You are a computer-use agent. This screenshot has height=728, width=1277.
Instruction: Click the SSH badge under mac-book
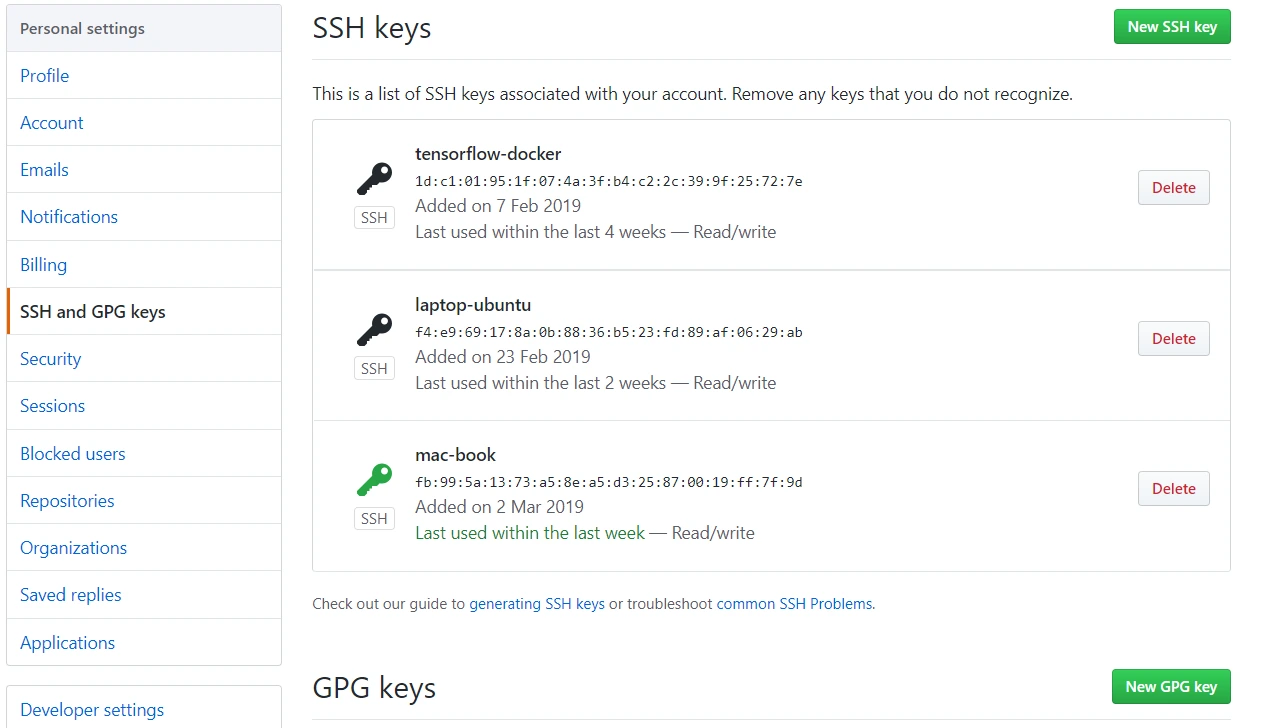[374, 519]
